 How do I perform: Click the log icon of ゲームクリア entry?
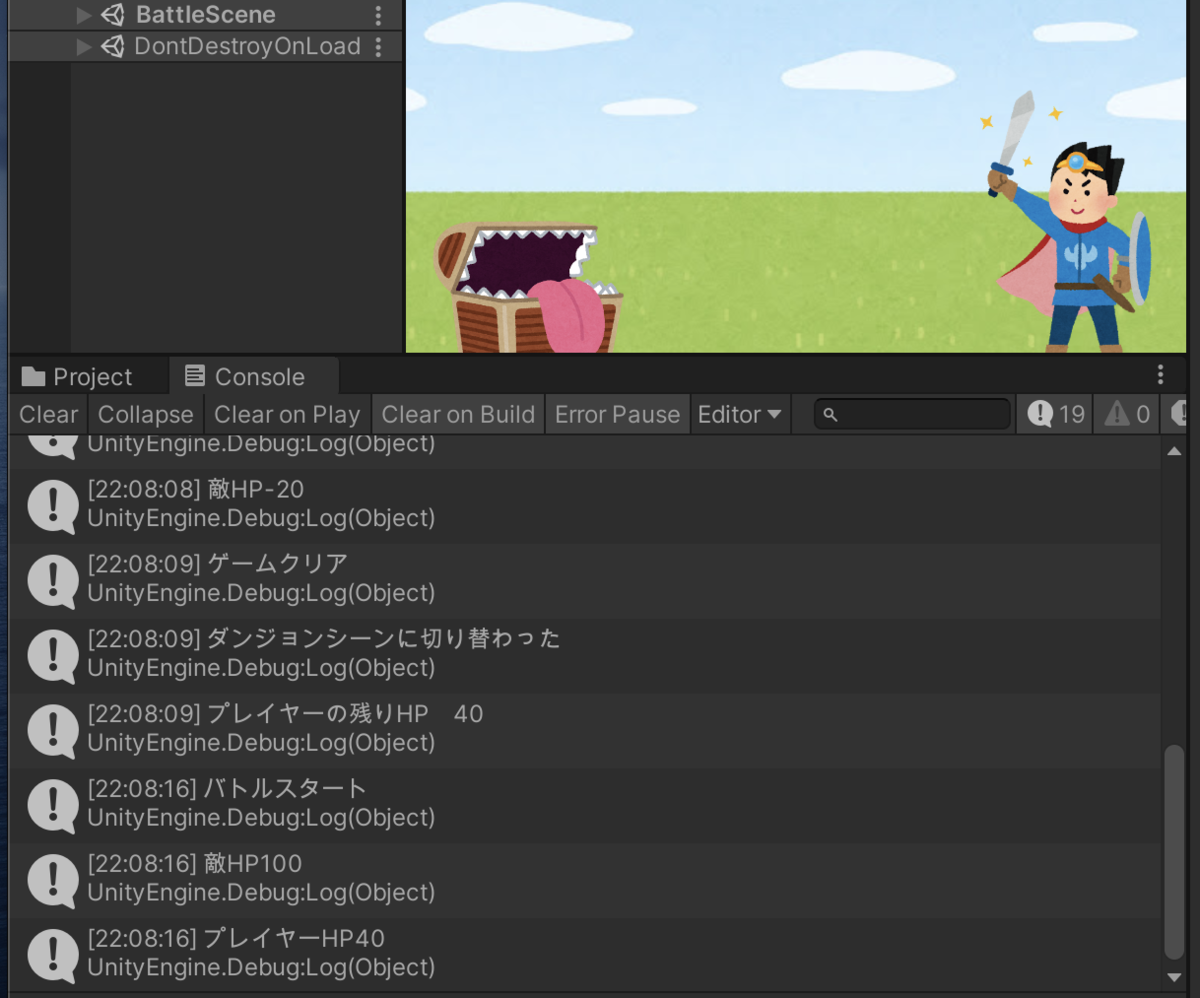click(52, 580)
